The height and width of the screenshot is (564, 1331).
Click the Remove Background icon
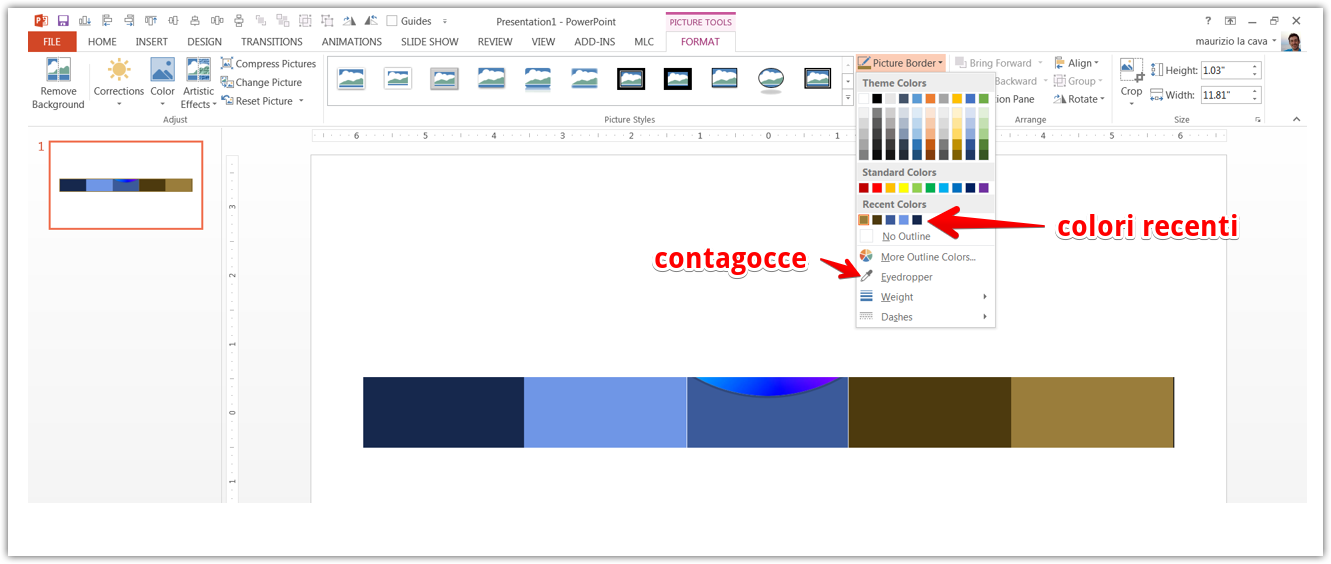58,69
